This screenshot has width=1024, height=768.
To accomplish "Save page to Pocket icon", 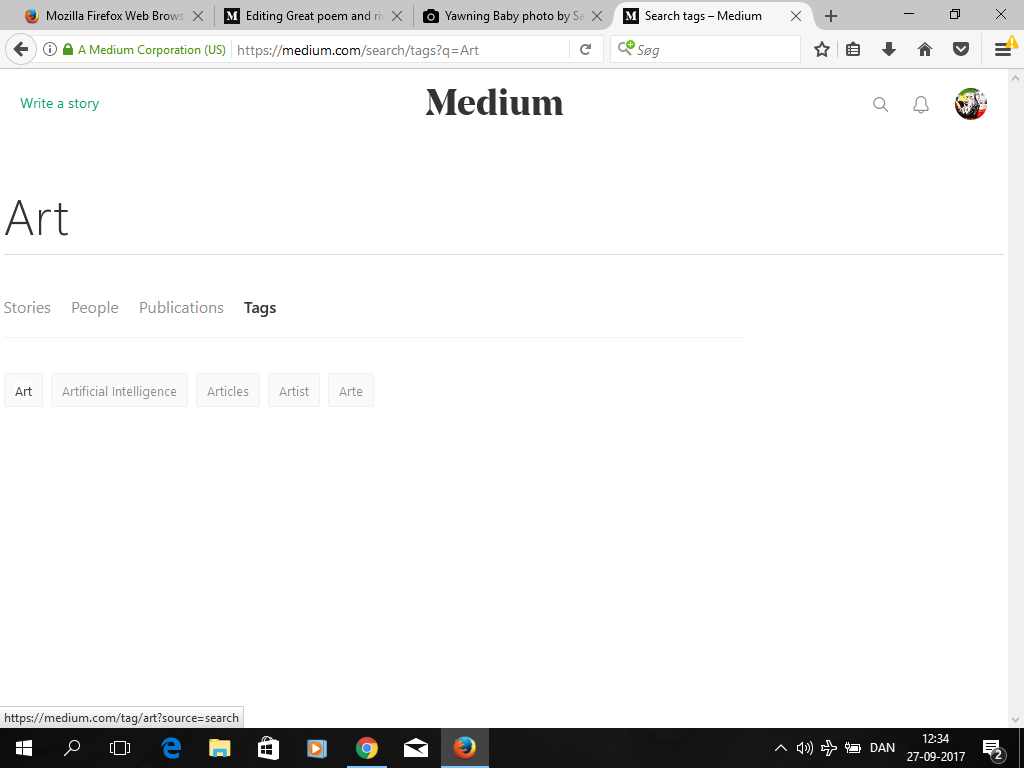I will (961, 50).
